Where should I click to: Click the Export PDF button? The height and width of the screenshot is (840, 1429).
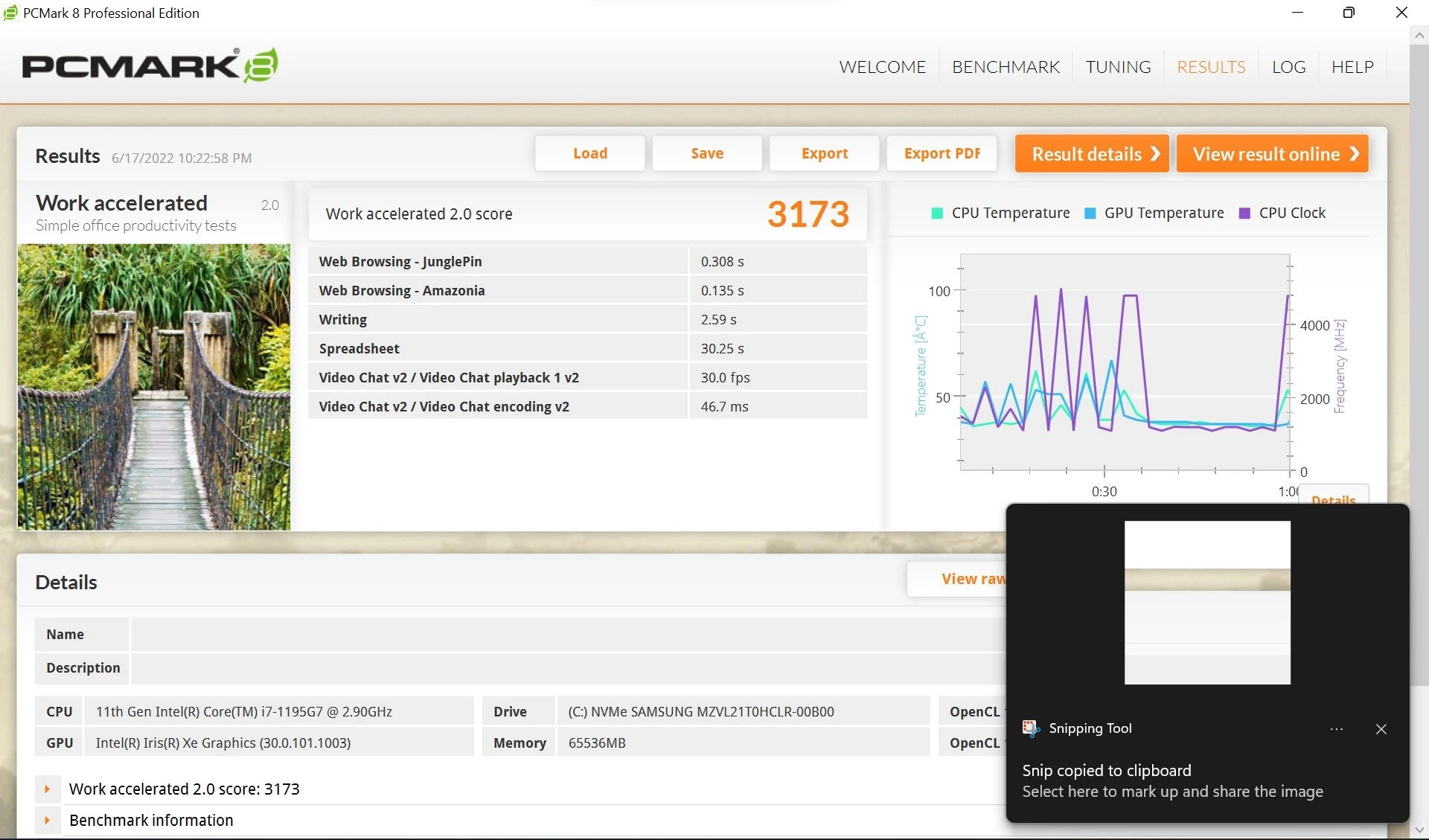(x=942, y=153)
